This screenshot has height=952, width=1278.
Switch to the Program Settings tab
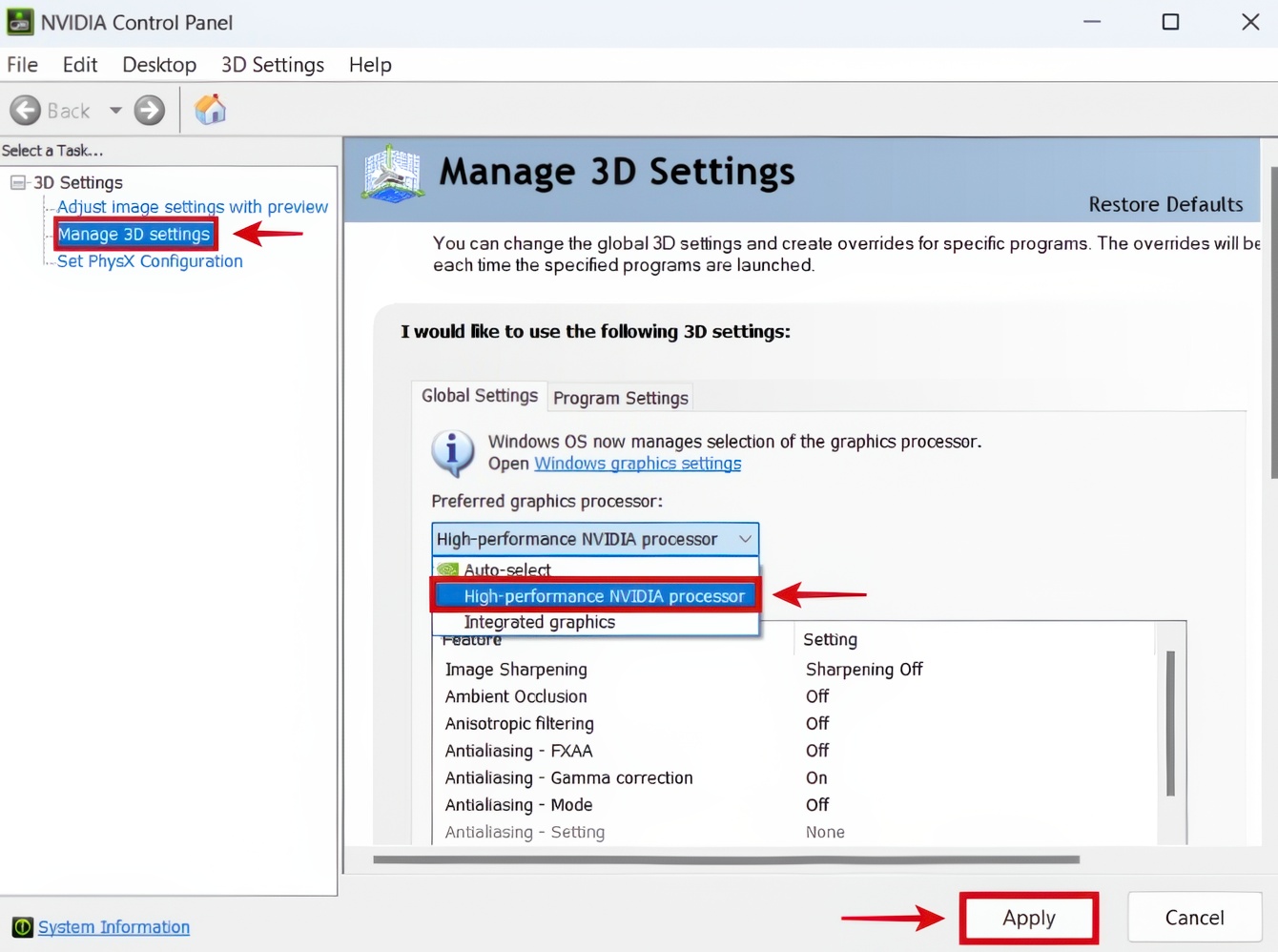pyautogui.click(x=621, y=398)
